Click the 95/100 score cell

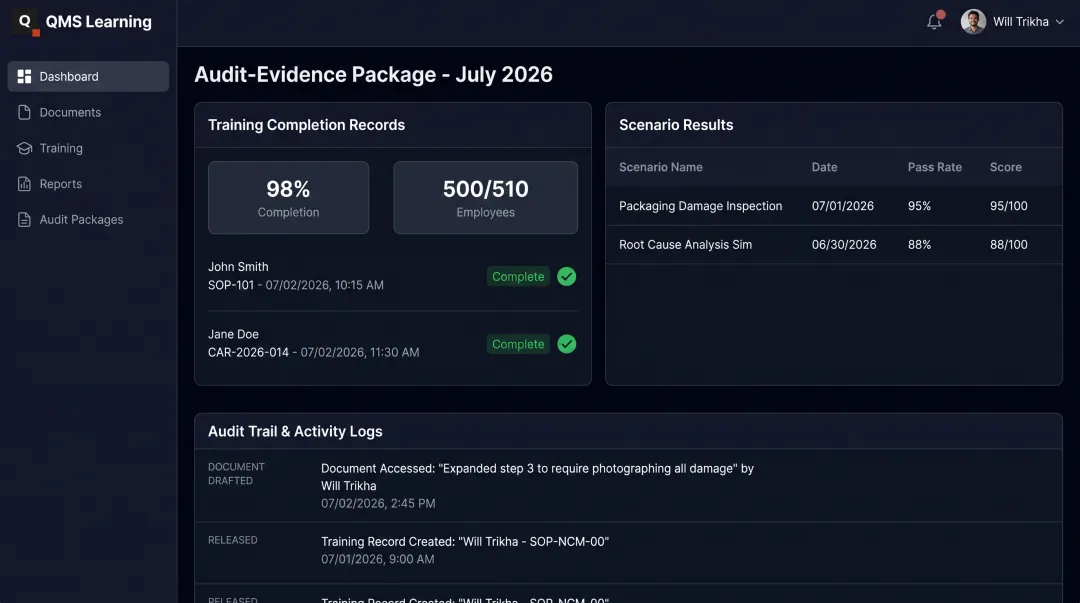pyautogui.click(x=1008, y=206)
